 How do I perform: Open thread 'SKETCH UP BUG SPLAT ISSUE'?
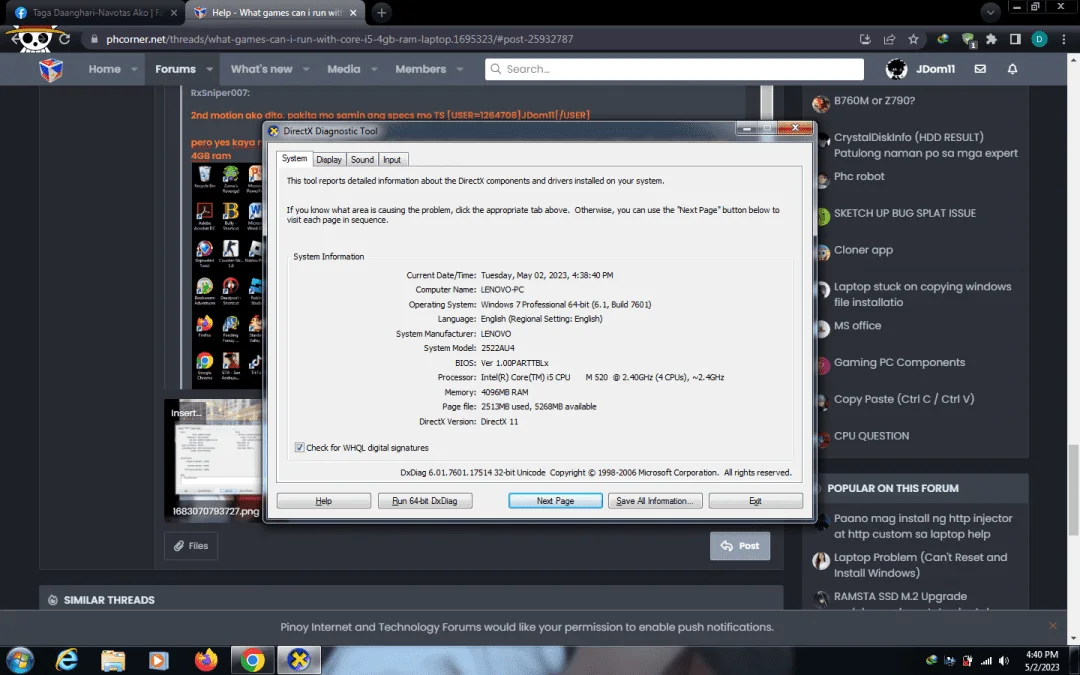coord(904,213)
